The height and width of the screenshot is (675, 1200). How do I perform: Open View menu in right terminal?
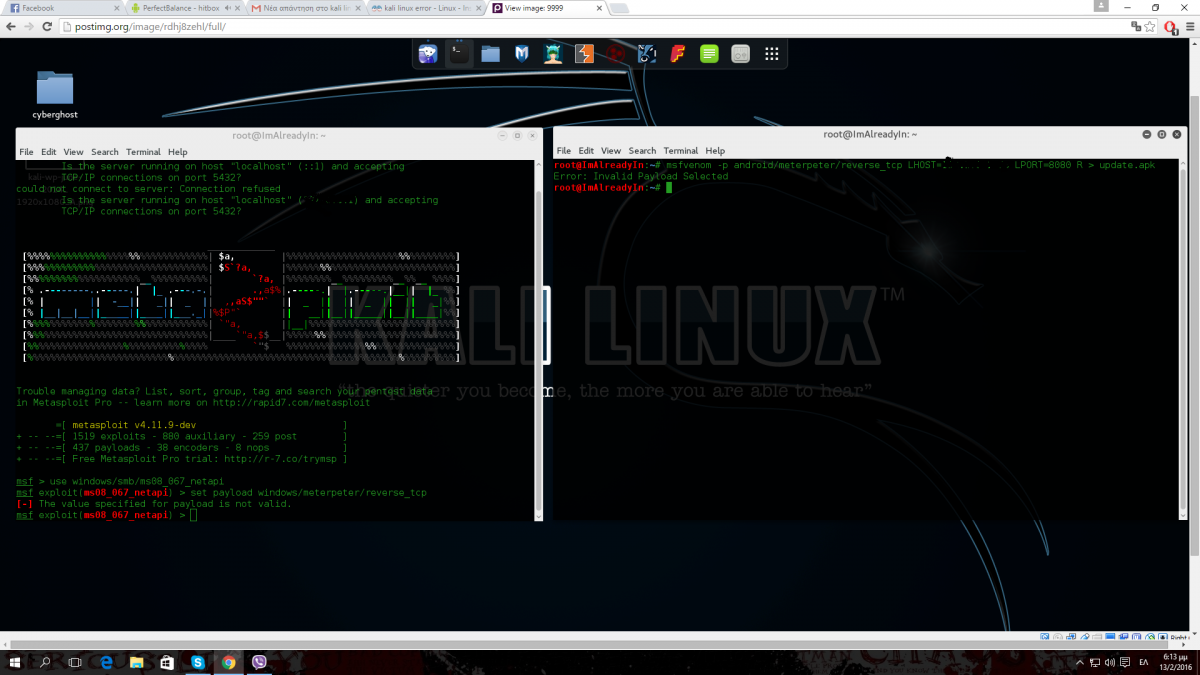coord(610,151)
